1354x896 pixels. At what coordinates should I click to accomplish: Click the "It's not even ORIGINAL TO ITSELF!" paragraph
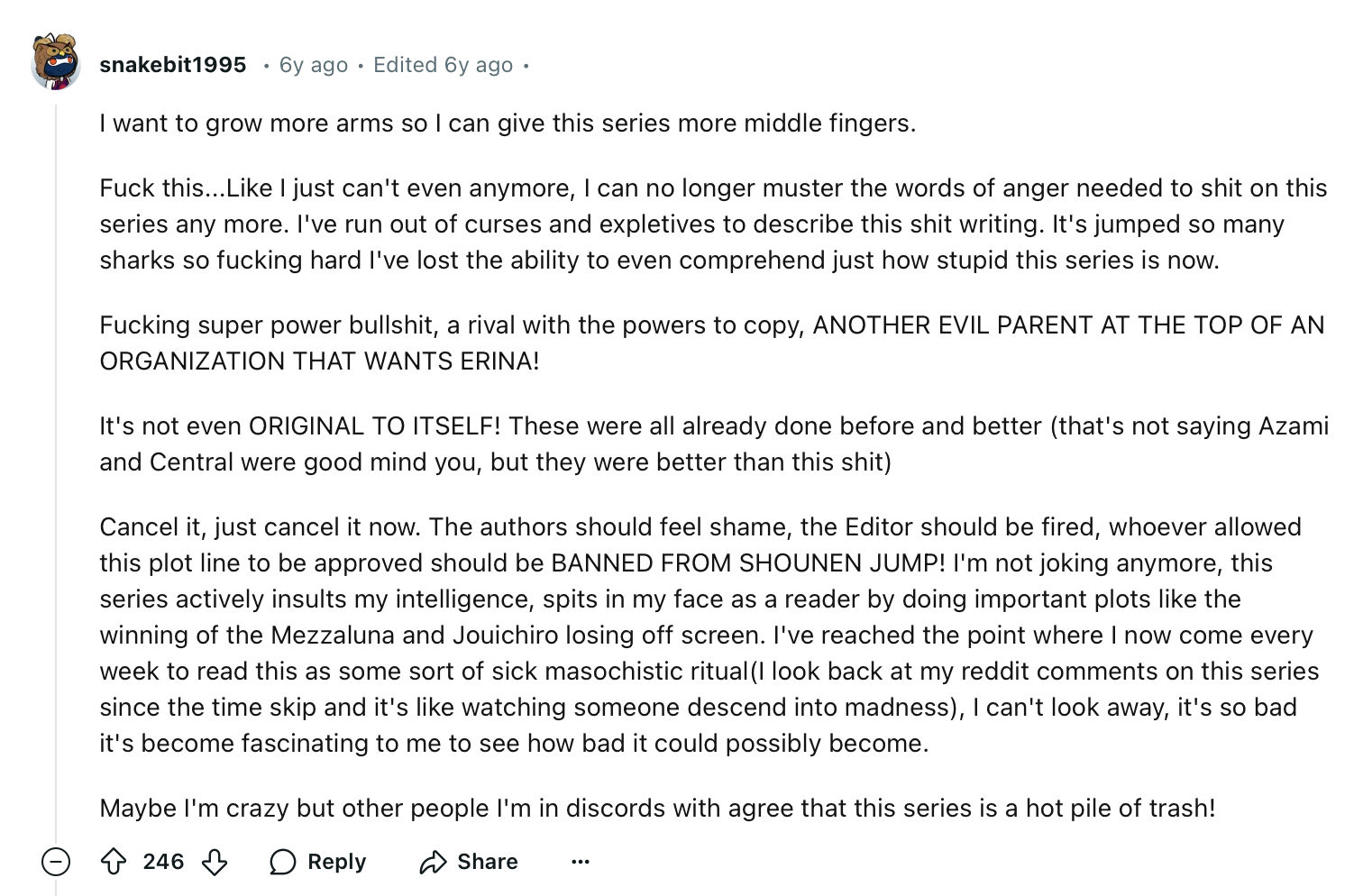click(712, 444)
